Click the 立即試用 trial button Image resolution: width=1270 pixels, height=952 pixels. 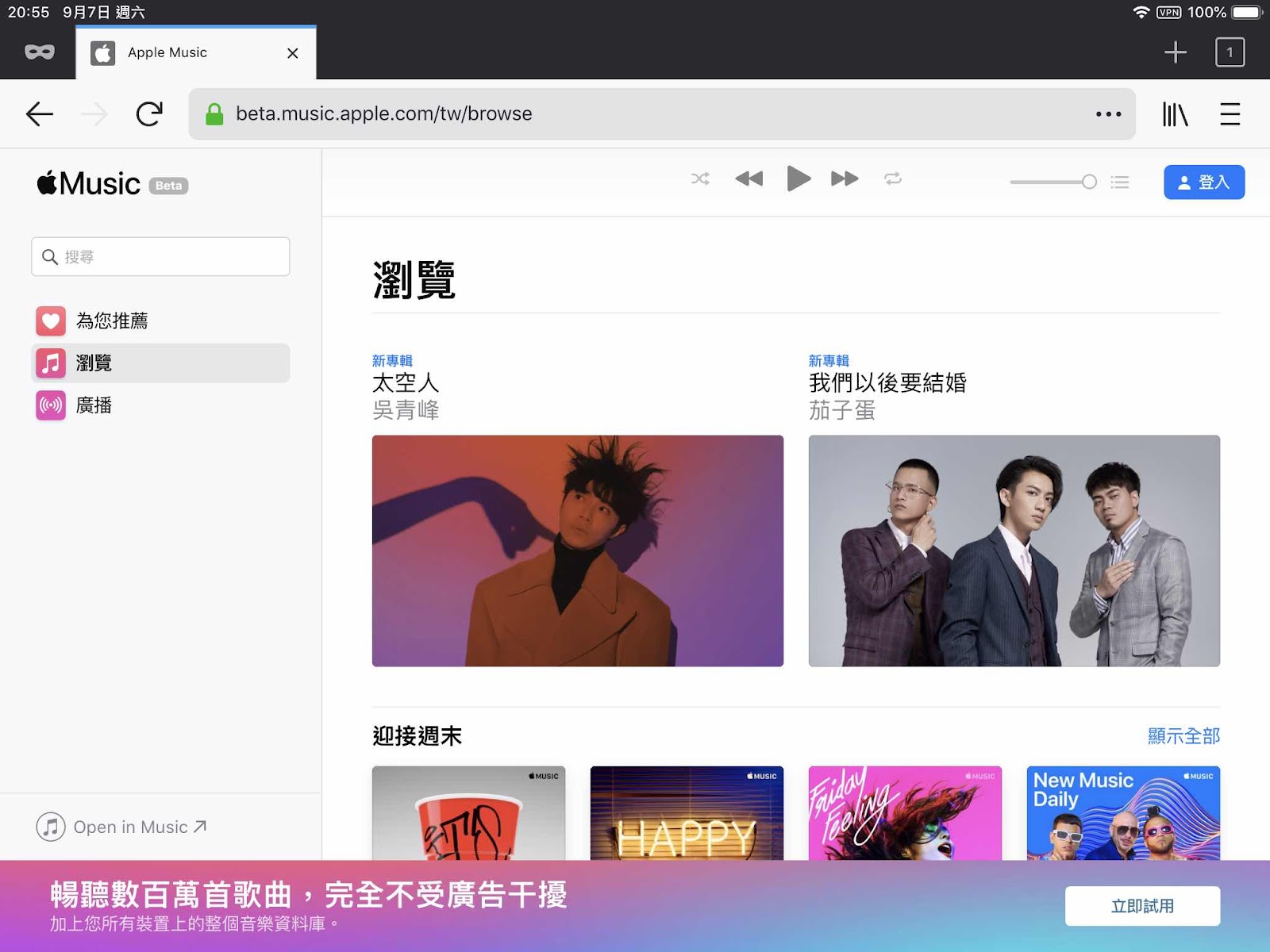[1142, 906]
